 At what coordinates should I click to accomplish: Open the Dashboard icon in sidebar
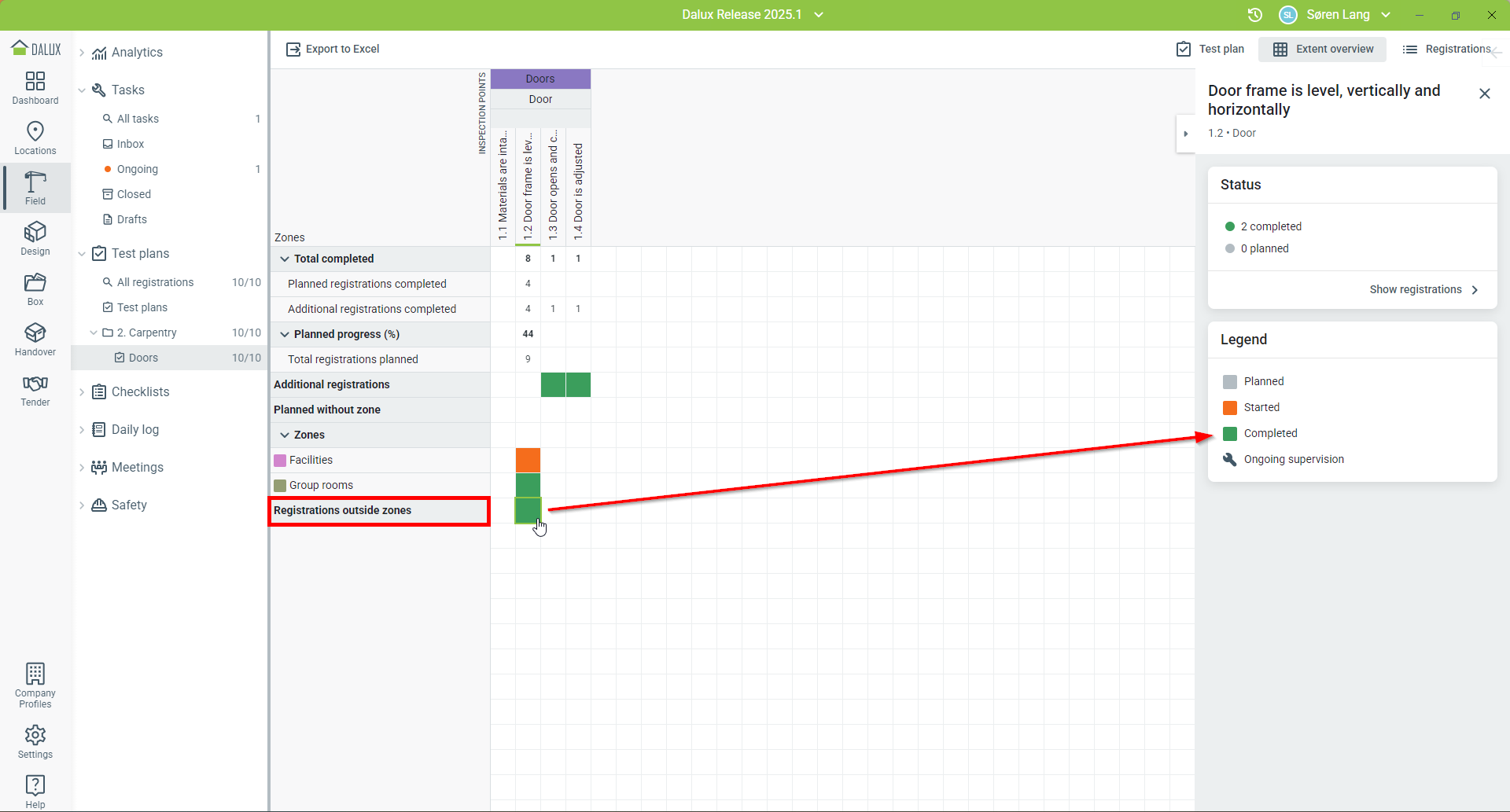(x=35, y=87)
